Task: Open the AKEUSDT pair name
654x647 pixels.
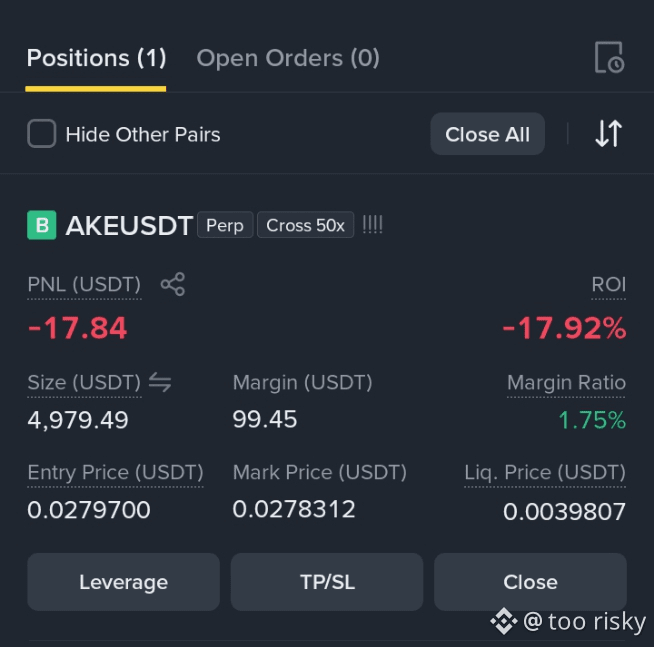Action: pyautogui.click(x=129, y=226)
